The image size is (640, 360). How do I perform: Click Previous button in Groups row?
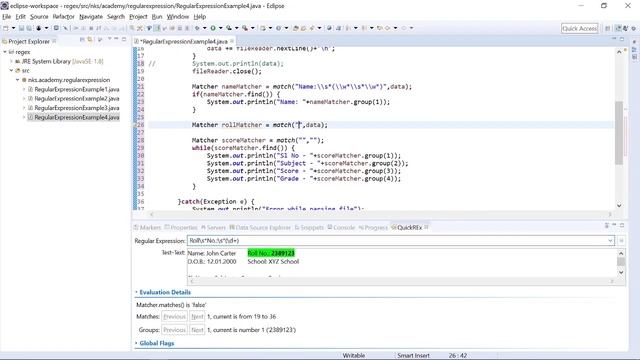[x=174, y=330]
